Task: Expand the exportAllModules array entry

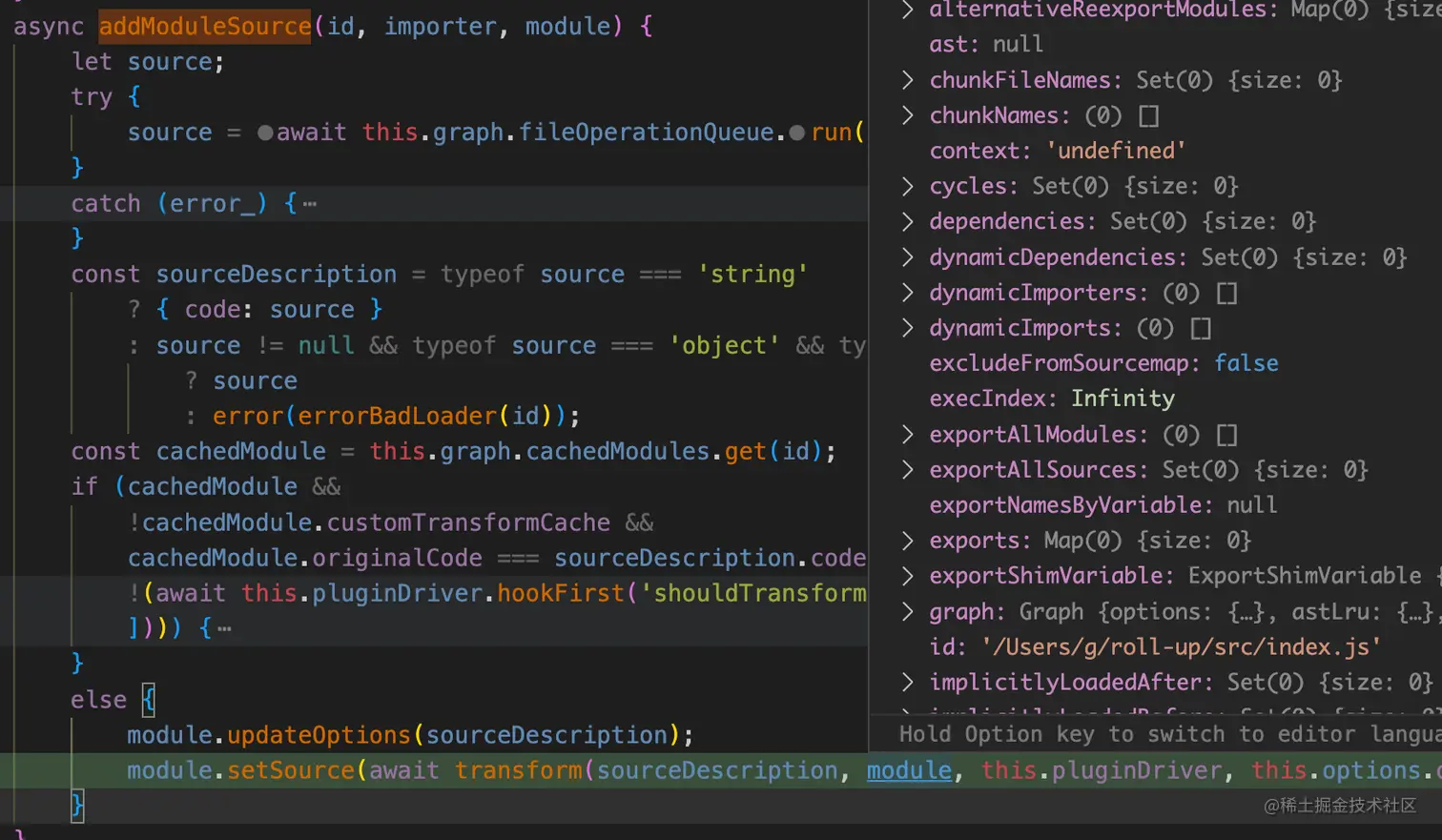Action: pyautogui.click(x=907, y=435)
